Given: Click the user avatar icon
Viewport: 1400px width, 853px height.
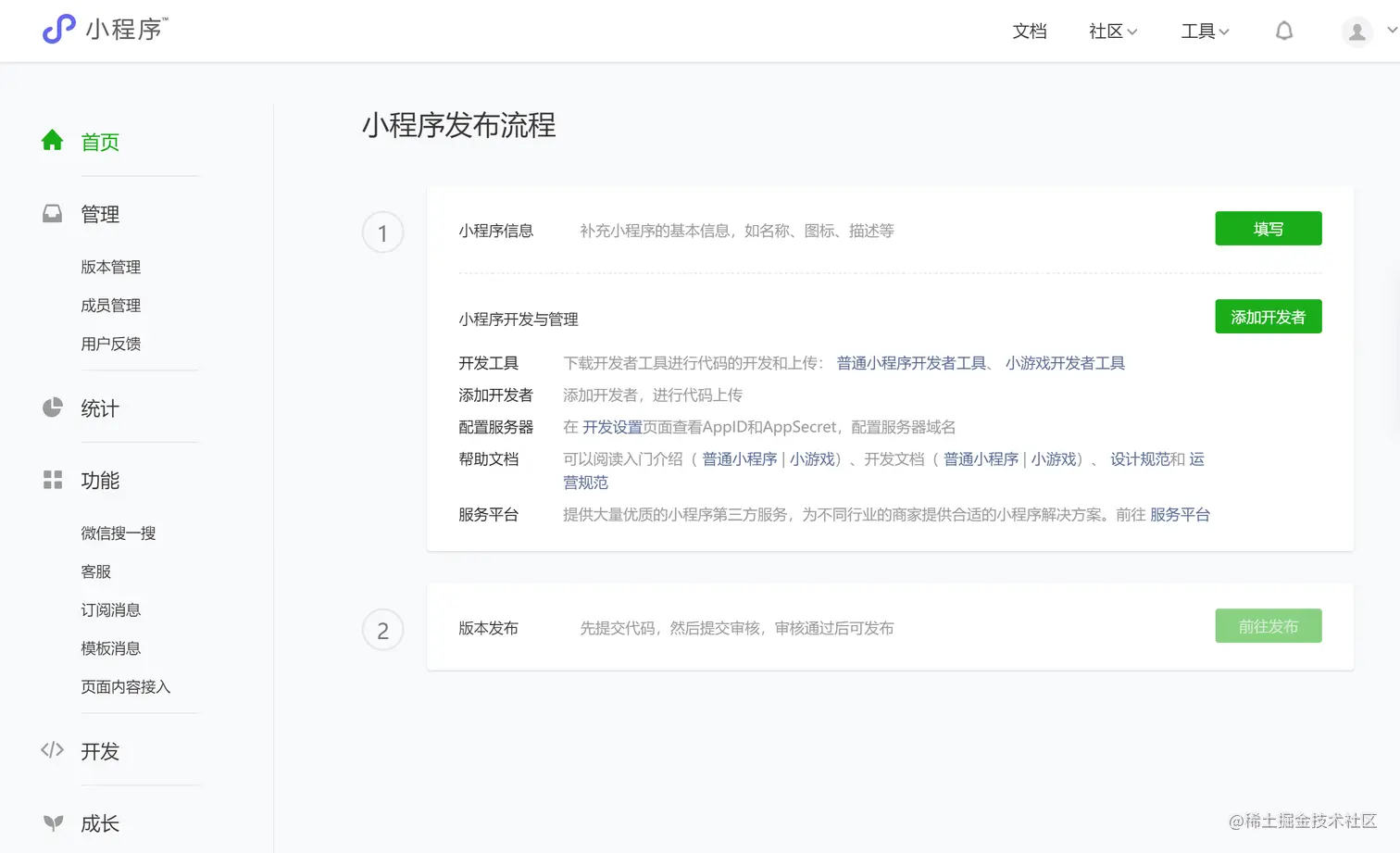Looking at the screenshot, I should coord(1356,31).
